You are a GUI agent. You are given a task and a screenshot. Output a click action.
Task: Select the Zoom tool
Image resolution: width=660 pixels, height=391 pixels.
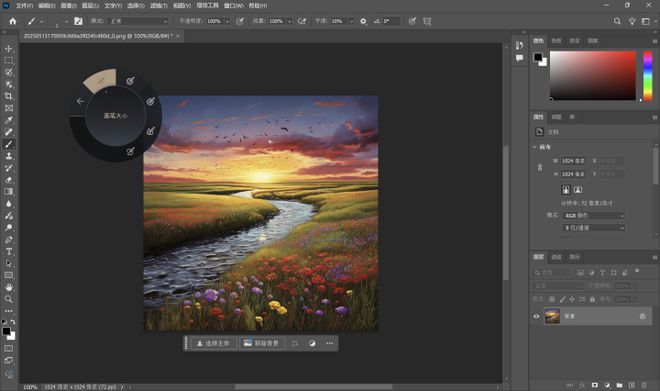click(x=8, y=299)
